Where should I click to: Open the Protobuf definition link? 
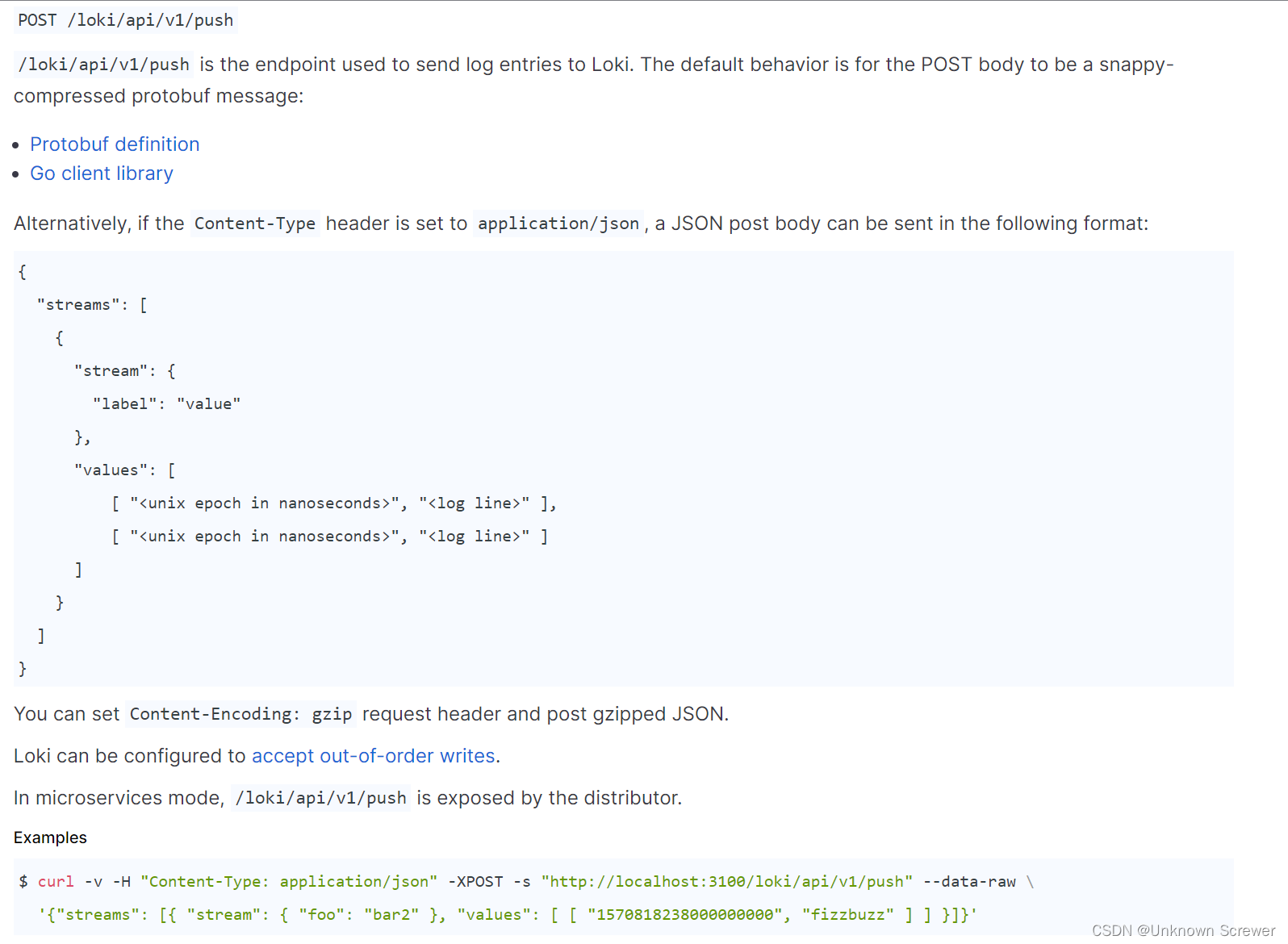click(x=115, y=144)
